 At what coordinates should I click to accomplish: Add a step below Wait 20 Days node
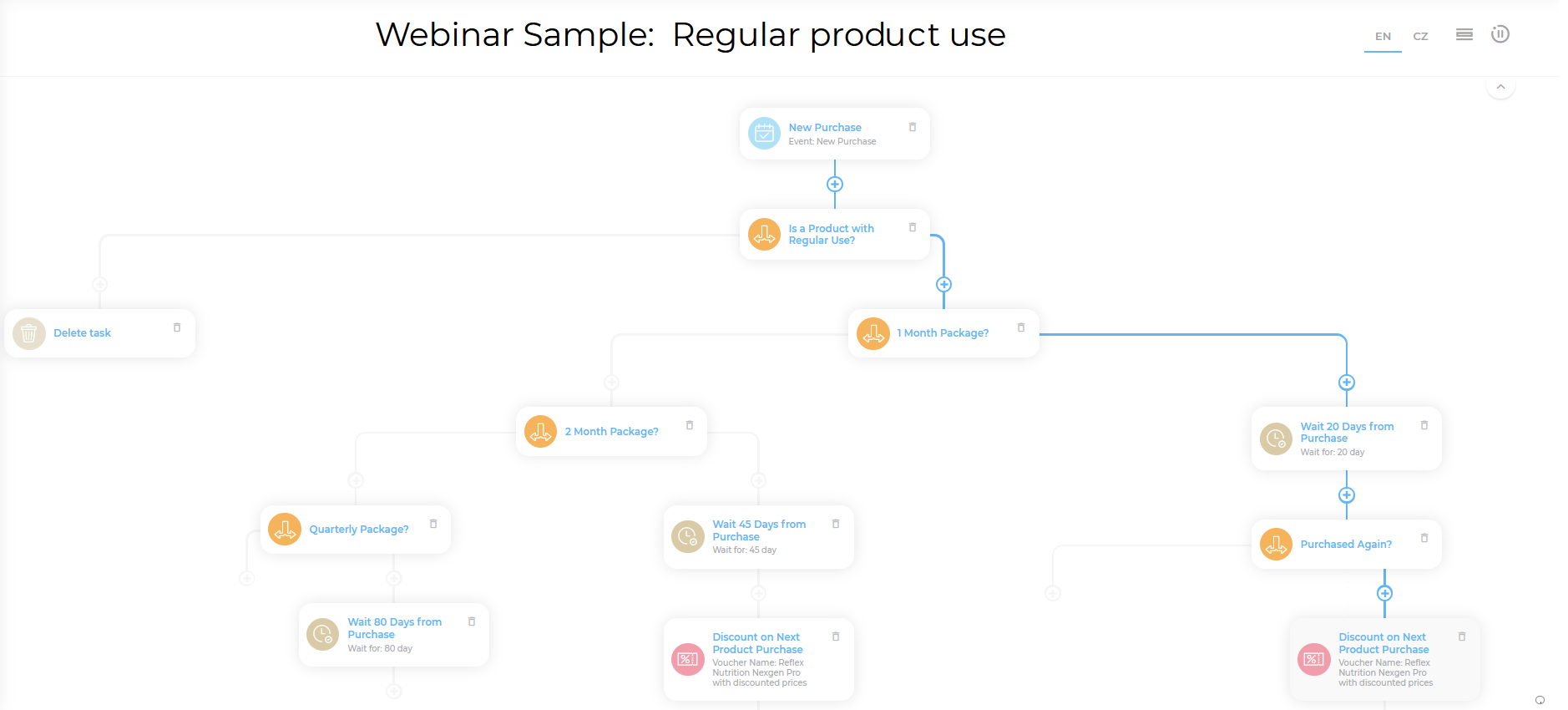tap(1347, 495)
